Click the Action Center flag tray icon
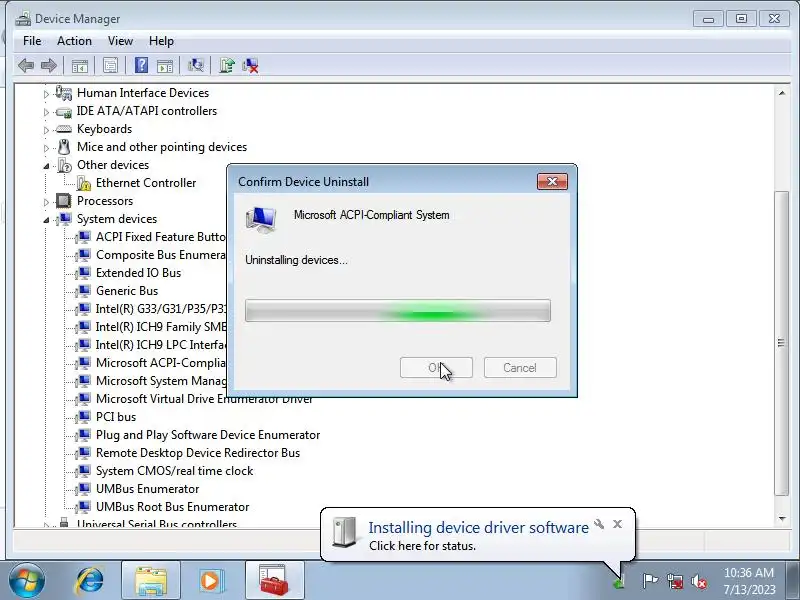This screenshot has height=600, width=800. pos(650,581)
